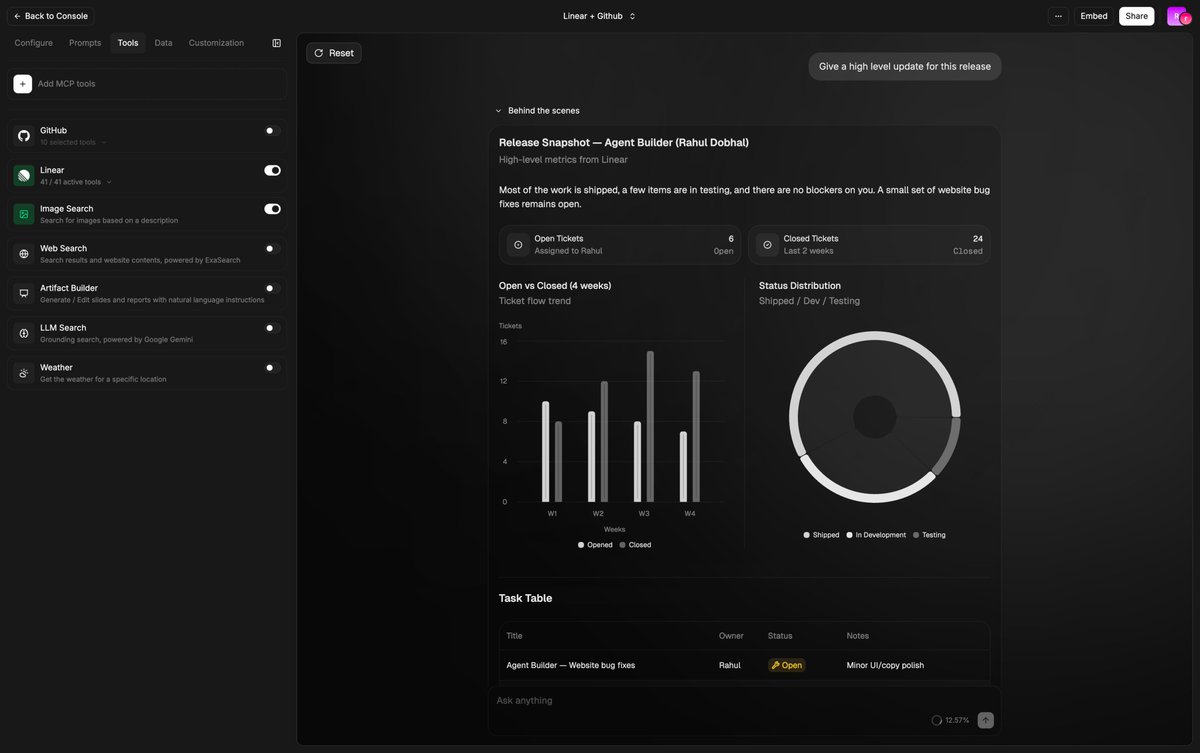The height and width of the screenshot is (753, 1200).
Task: Switch on the Weather toggle
Action: 272,368
